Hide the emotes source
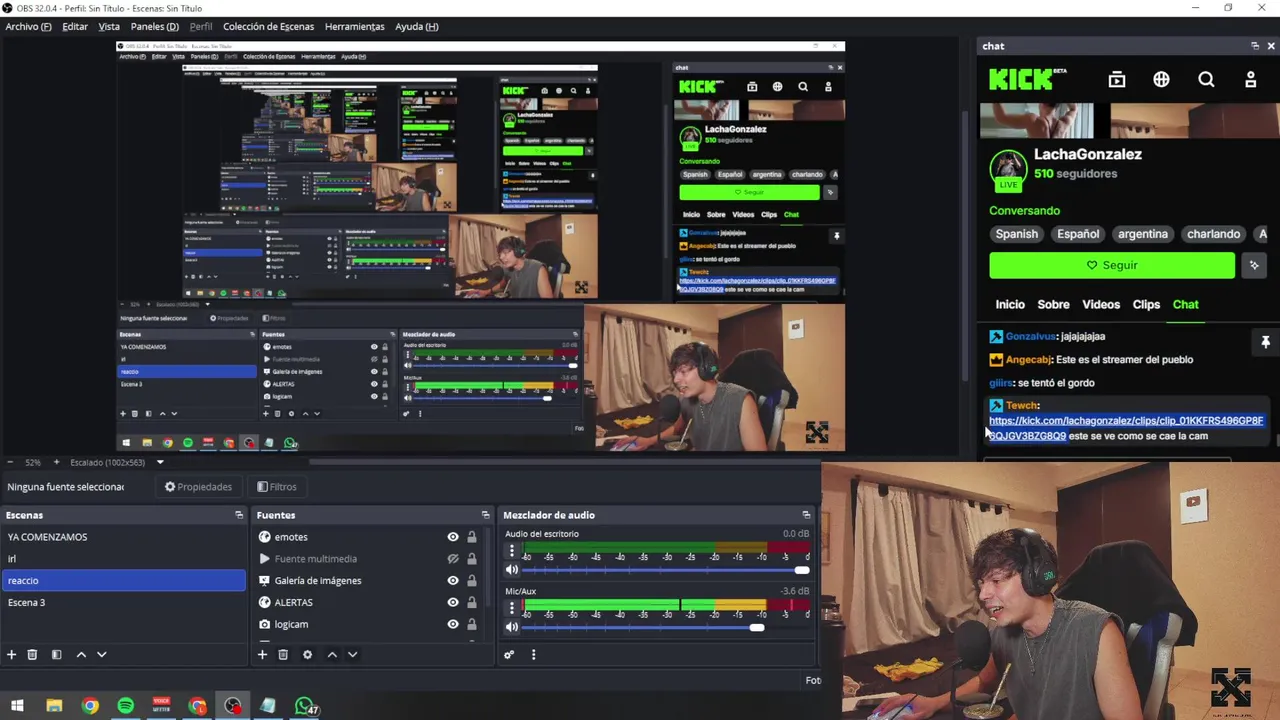 [453, 537]
